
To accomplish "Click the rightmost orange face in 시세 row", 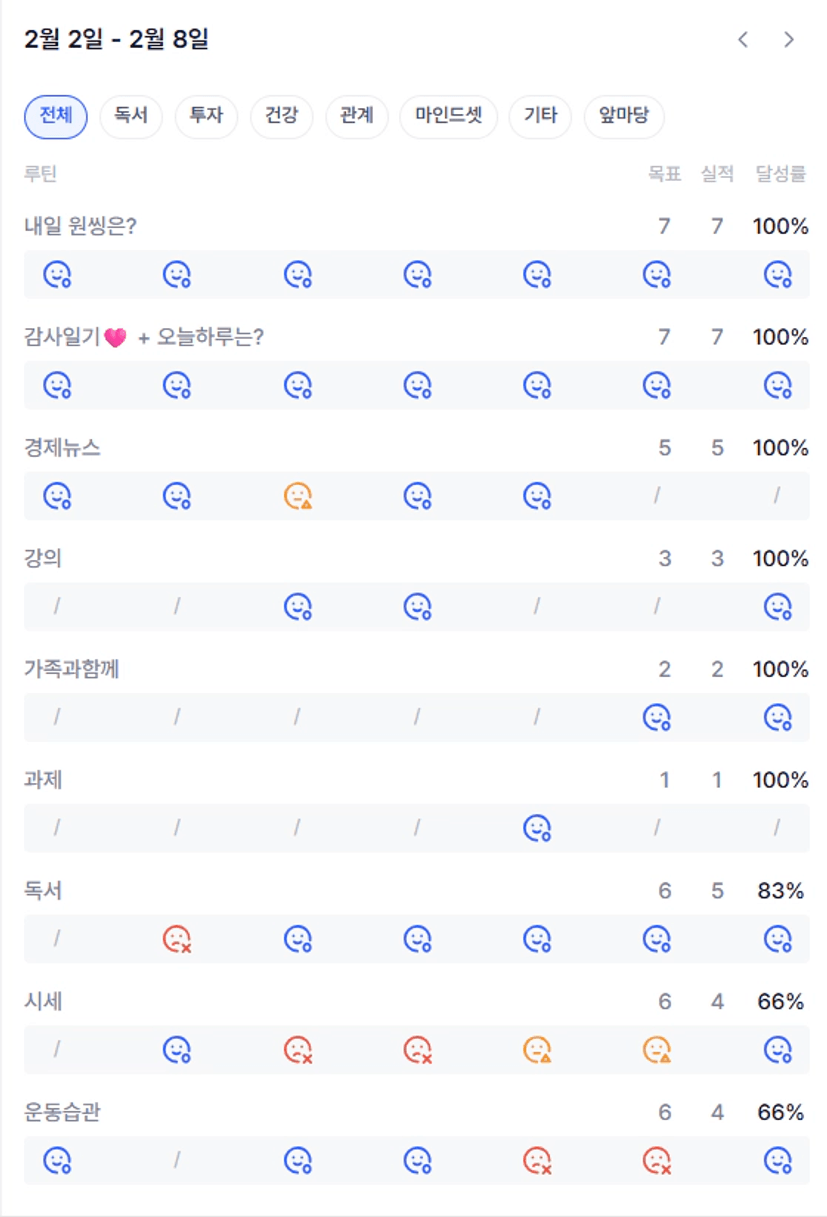I will tap(656, 1050).
